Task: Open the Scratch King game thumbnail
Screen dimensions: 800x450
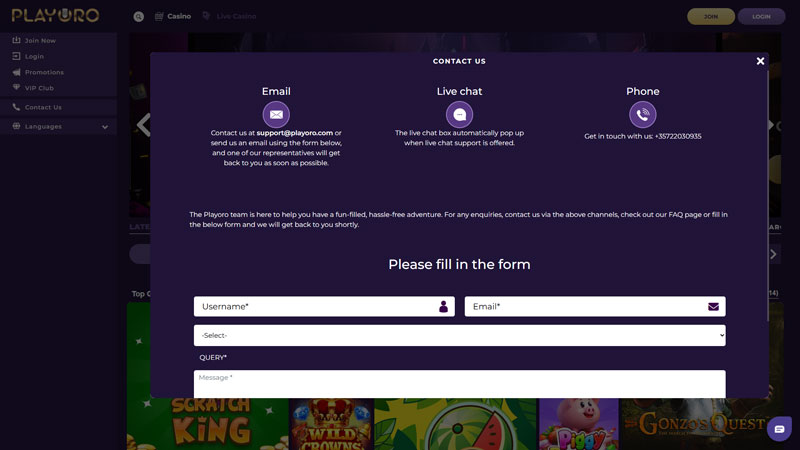Action: (208, 420)
